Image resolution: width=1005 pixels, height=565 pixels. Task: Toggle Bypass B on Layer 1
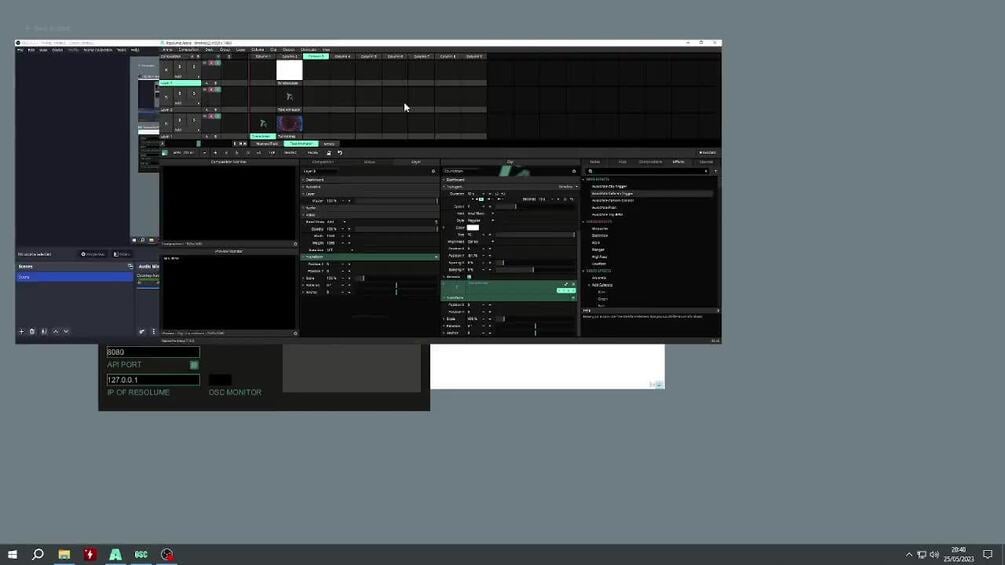(x=179, y=122)
